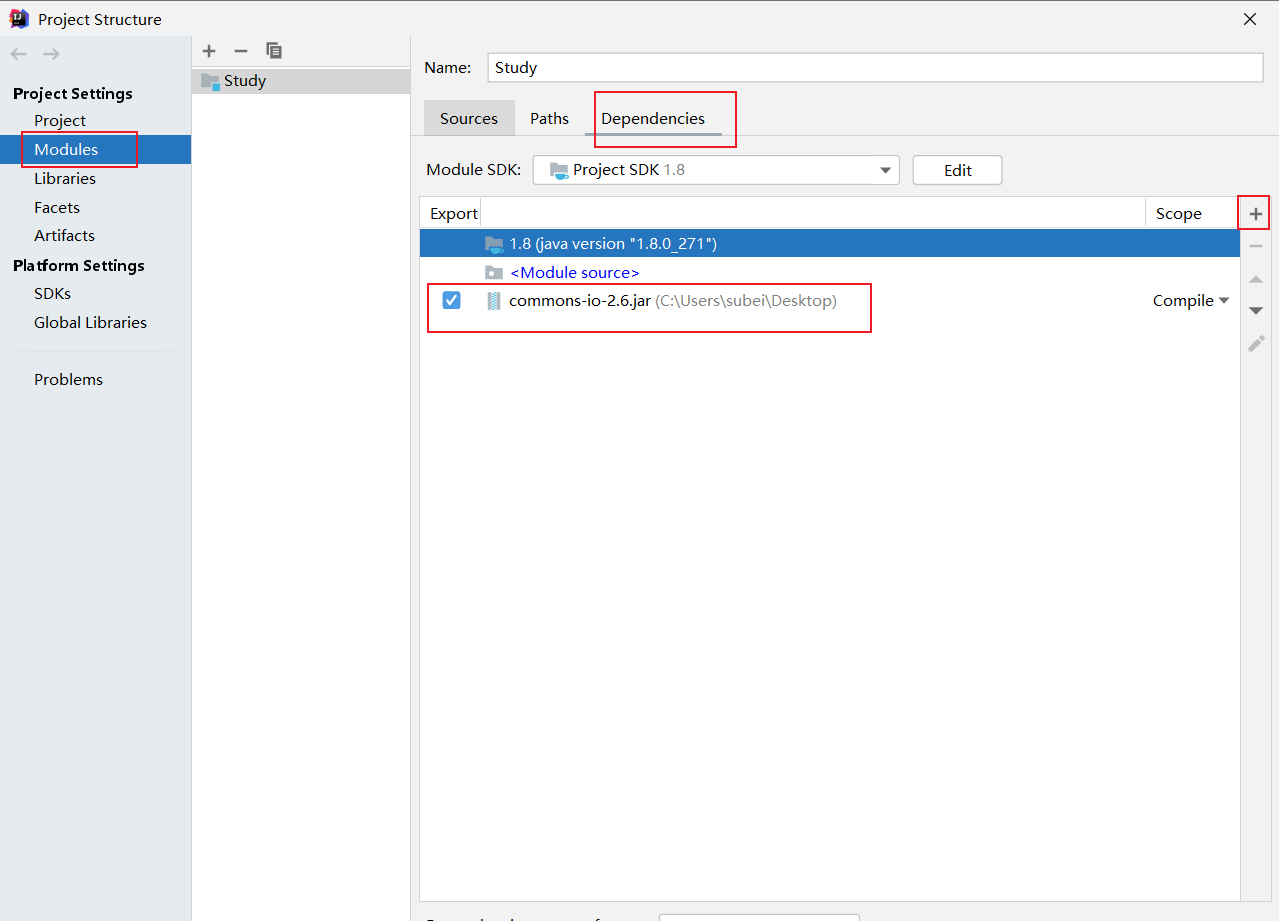Uncheck export checkbox for commons-io-2.6.jar
This screenshot has width=1279, height=921.
(451, 300)
